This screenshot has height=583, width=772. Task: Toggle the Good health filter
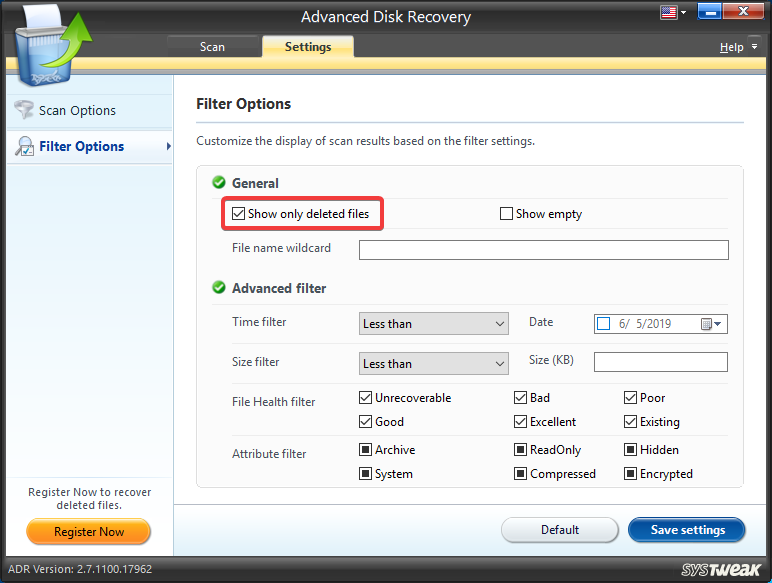[365, 421]
